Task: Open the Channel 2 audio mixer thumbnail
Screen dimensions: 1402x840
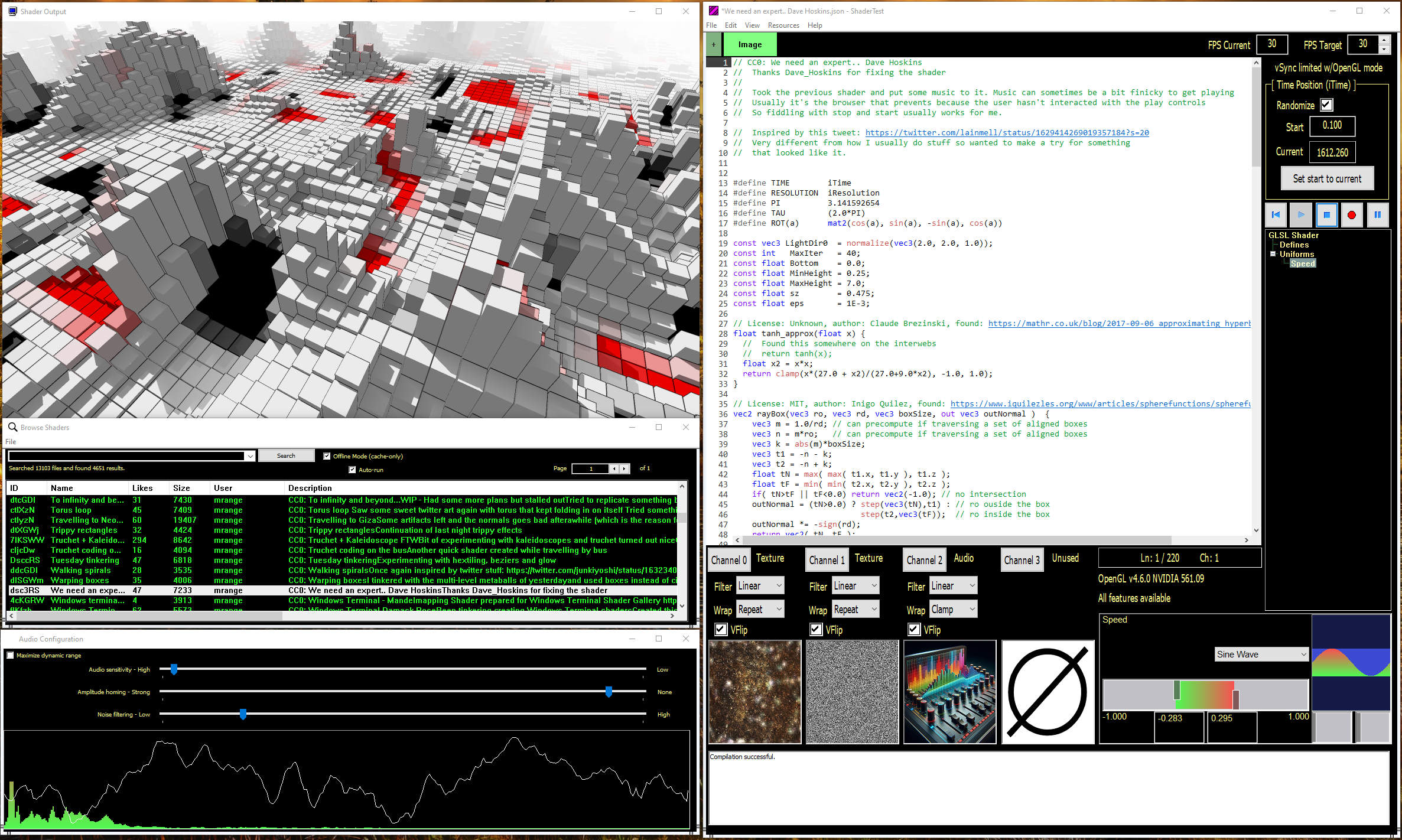Action: point(950,692)
